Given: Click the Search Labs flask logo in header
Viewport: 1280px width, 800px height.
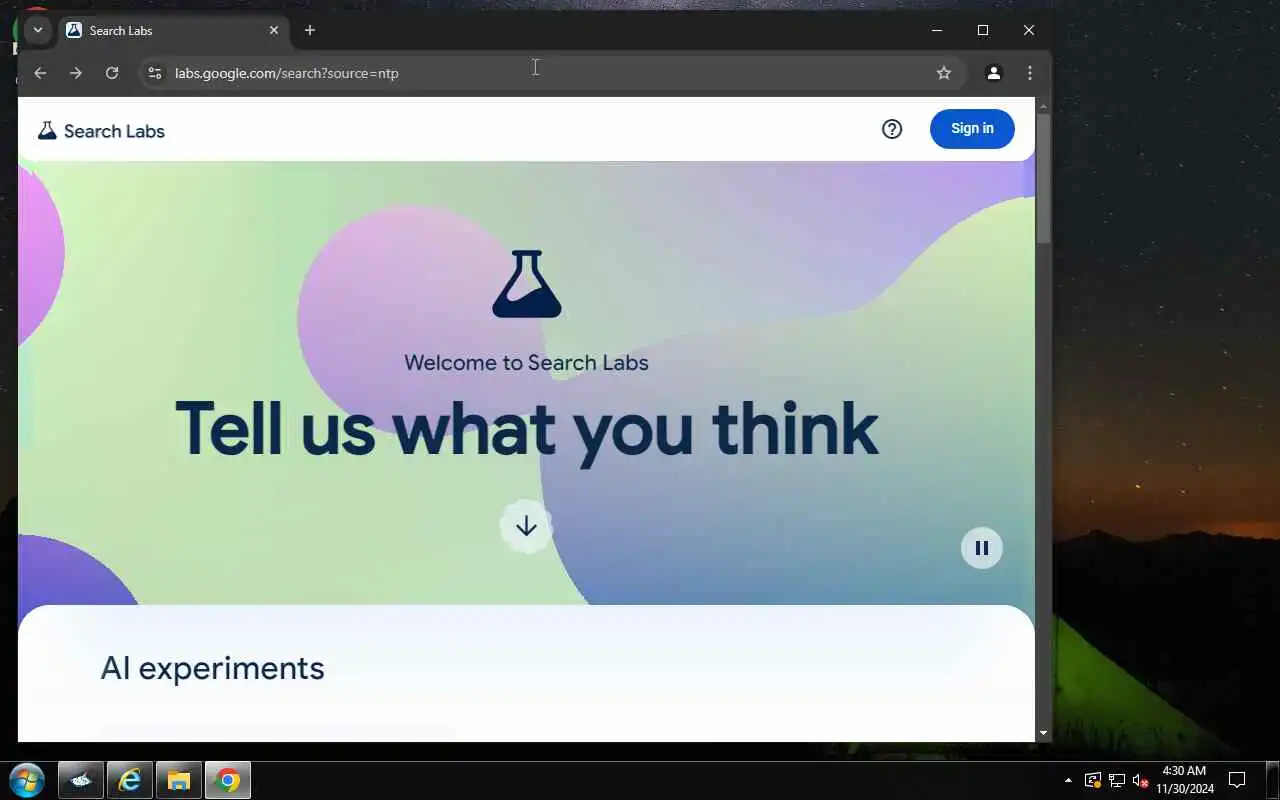Looking at the screenshot, I should pyautogui.click(x=47, y=131).
